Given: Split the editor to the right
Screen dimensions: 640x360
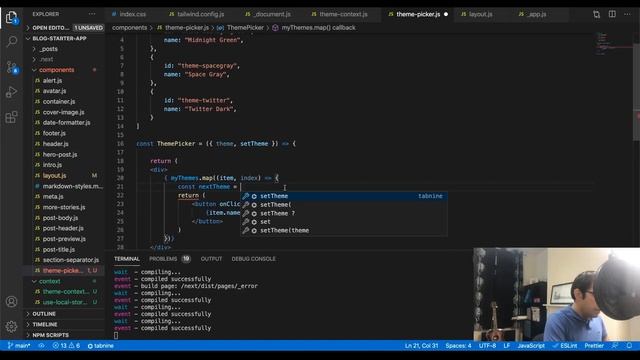Looking at the screenshot, I should pos(612,14).
